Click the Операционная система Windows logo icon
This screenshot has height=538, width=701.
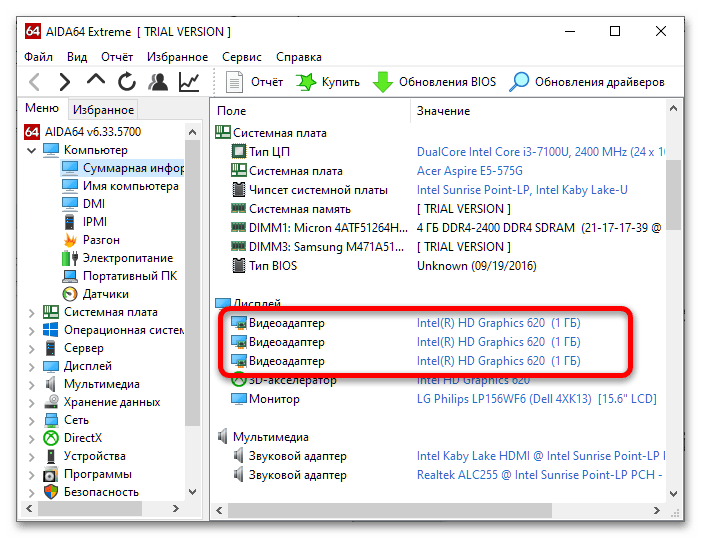pyautogui.click(x=51, y=330)
